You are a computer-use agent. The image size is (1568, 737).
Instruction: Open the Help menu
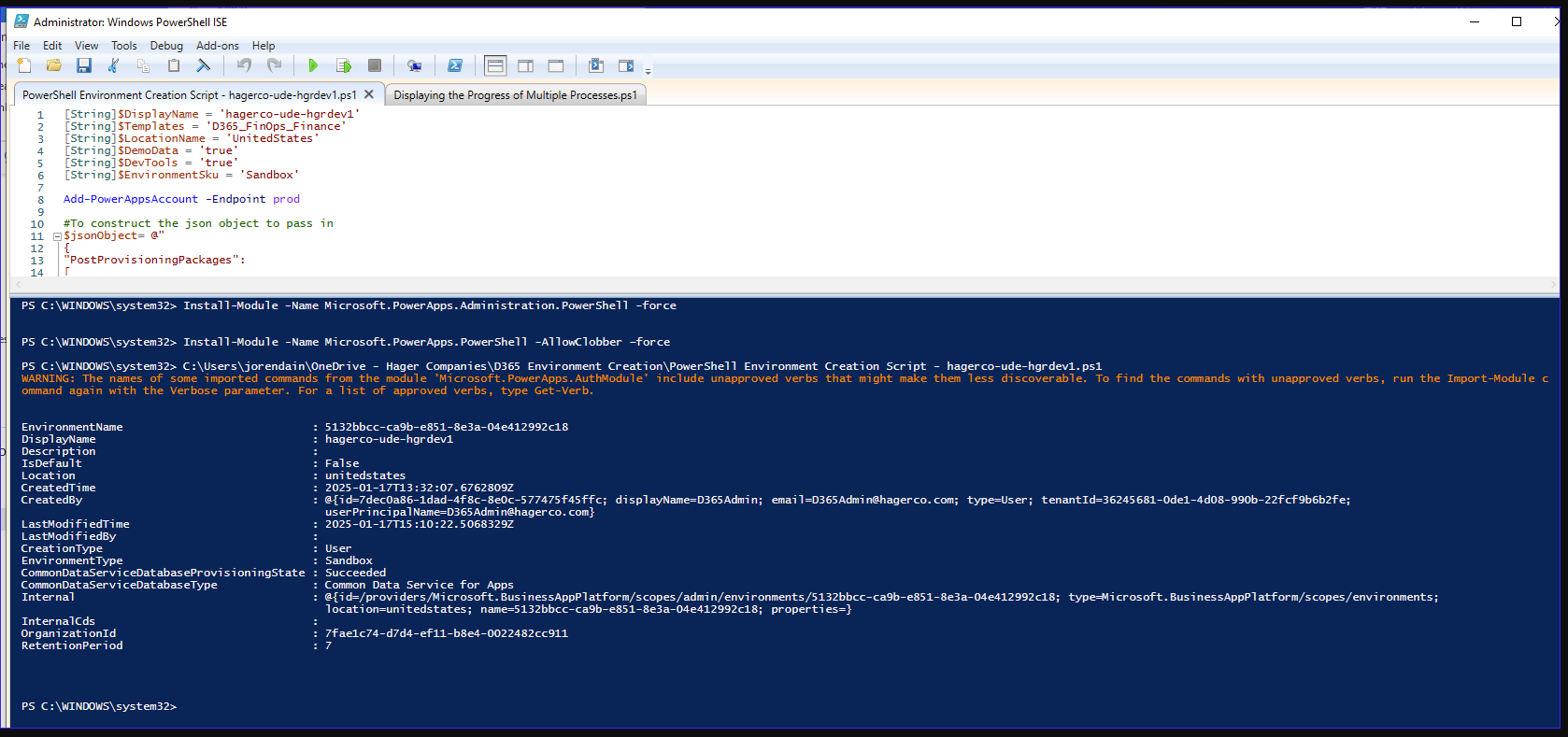click(x=264, y=45)
